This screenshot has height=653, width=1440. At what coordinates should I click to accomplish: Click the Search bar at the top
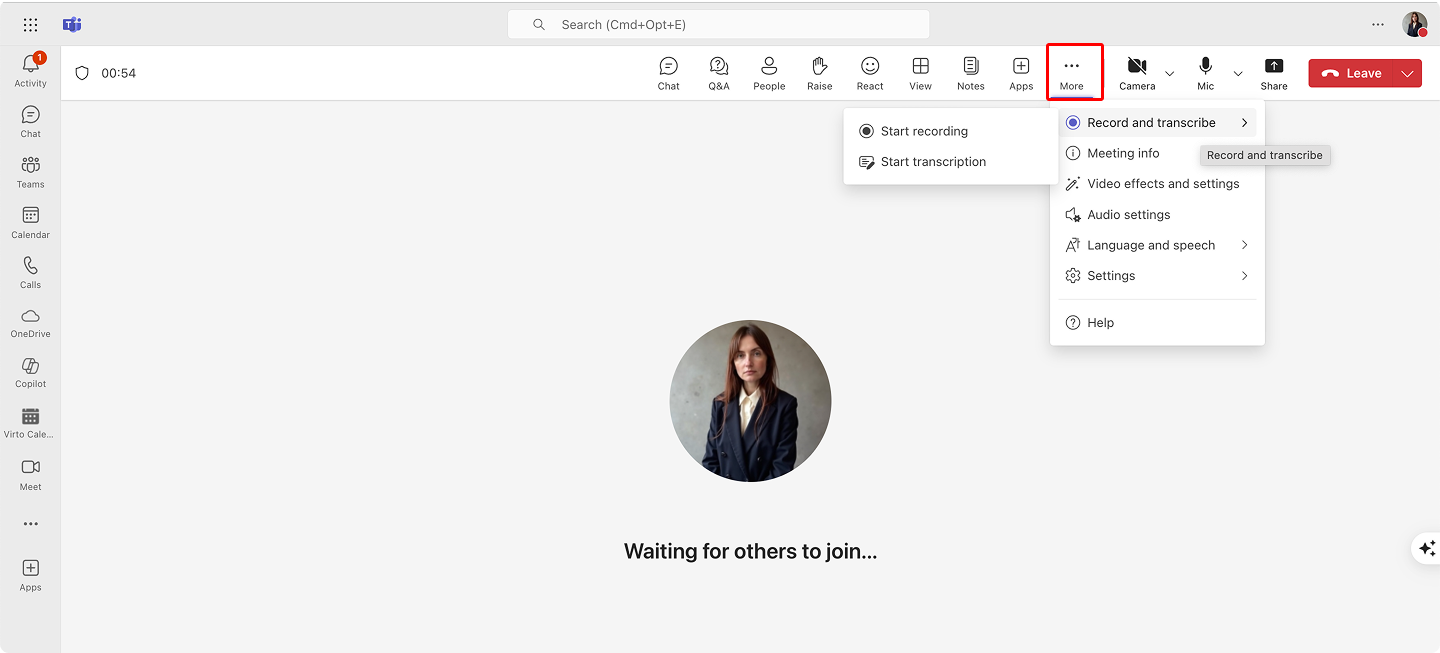718,23
